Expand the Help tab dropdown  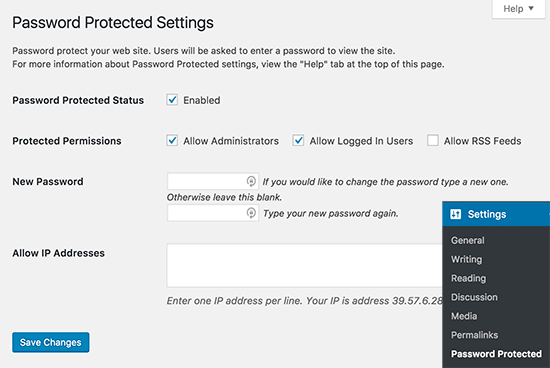coord(518,8)
